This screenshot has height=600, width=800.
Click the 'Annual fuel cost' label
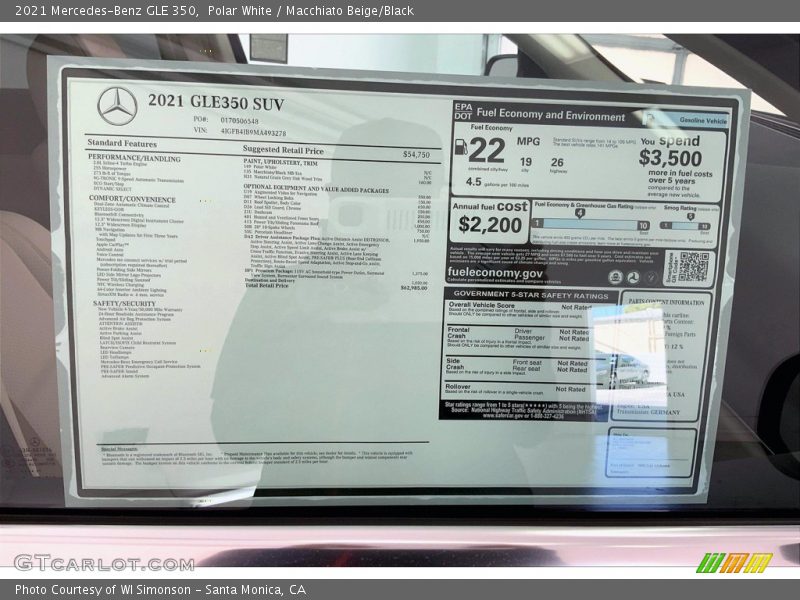[x=490, y=207]
